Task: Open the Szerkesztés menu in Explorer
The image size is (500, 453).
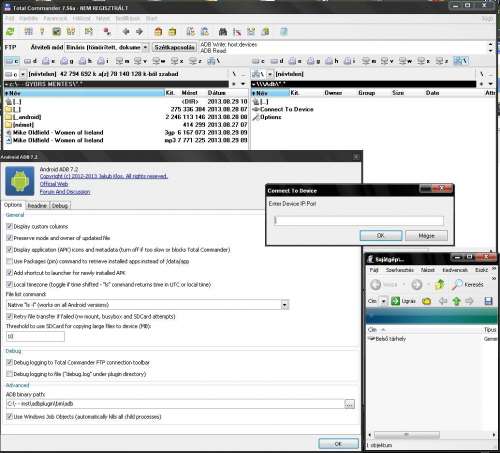Action: [400, 270]
